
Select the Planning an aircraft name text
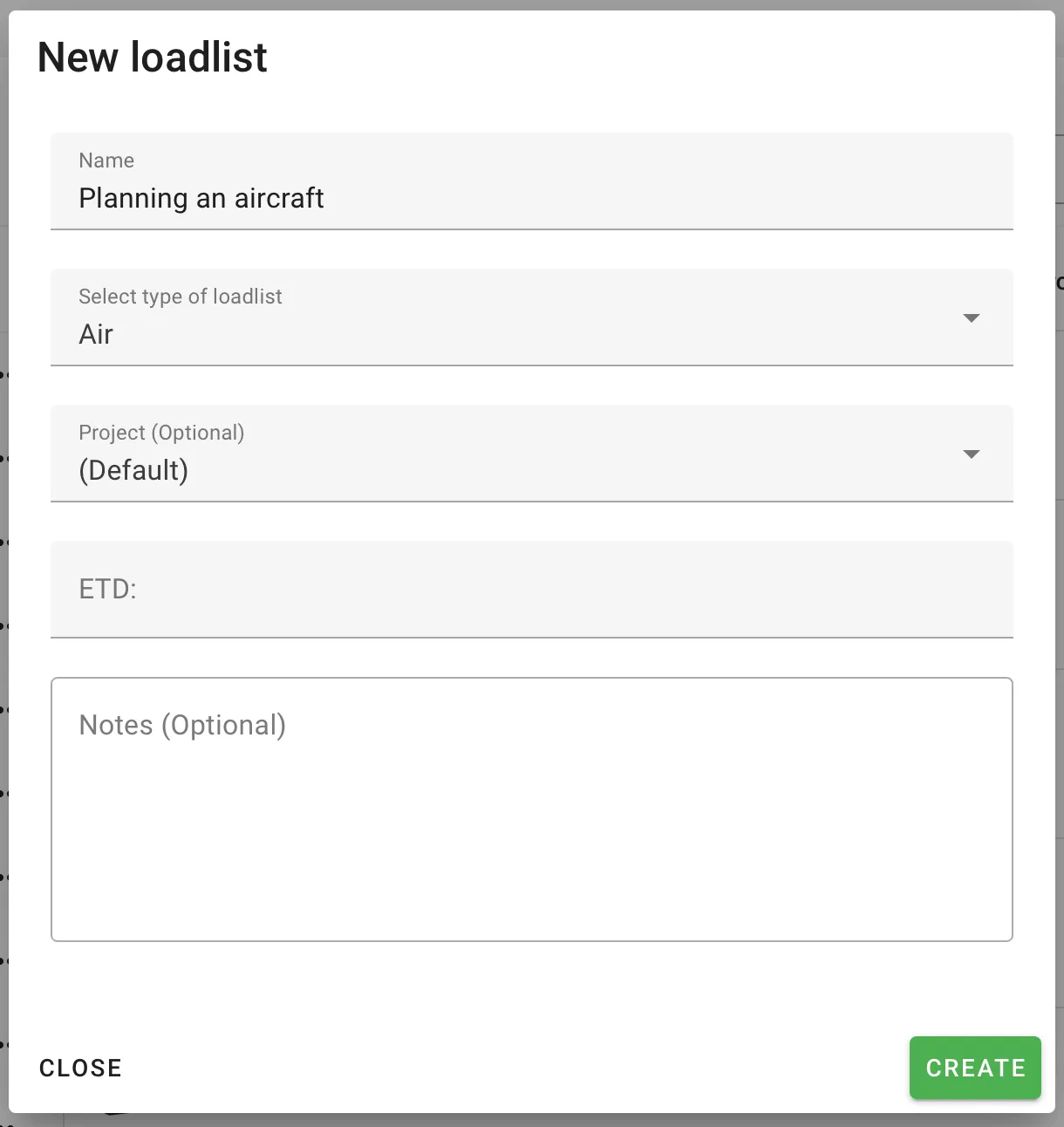[201, 198]
